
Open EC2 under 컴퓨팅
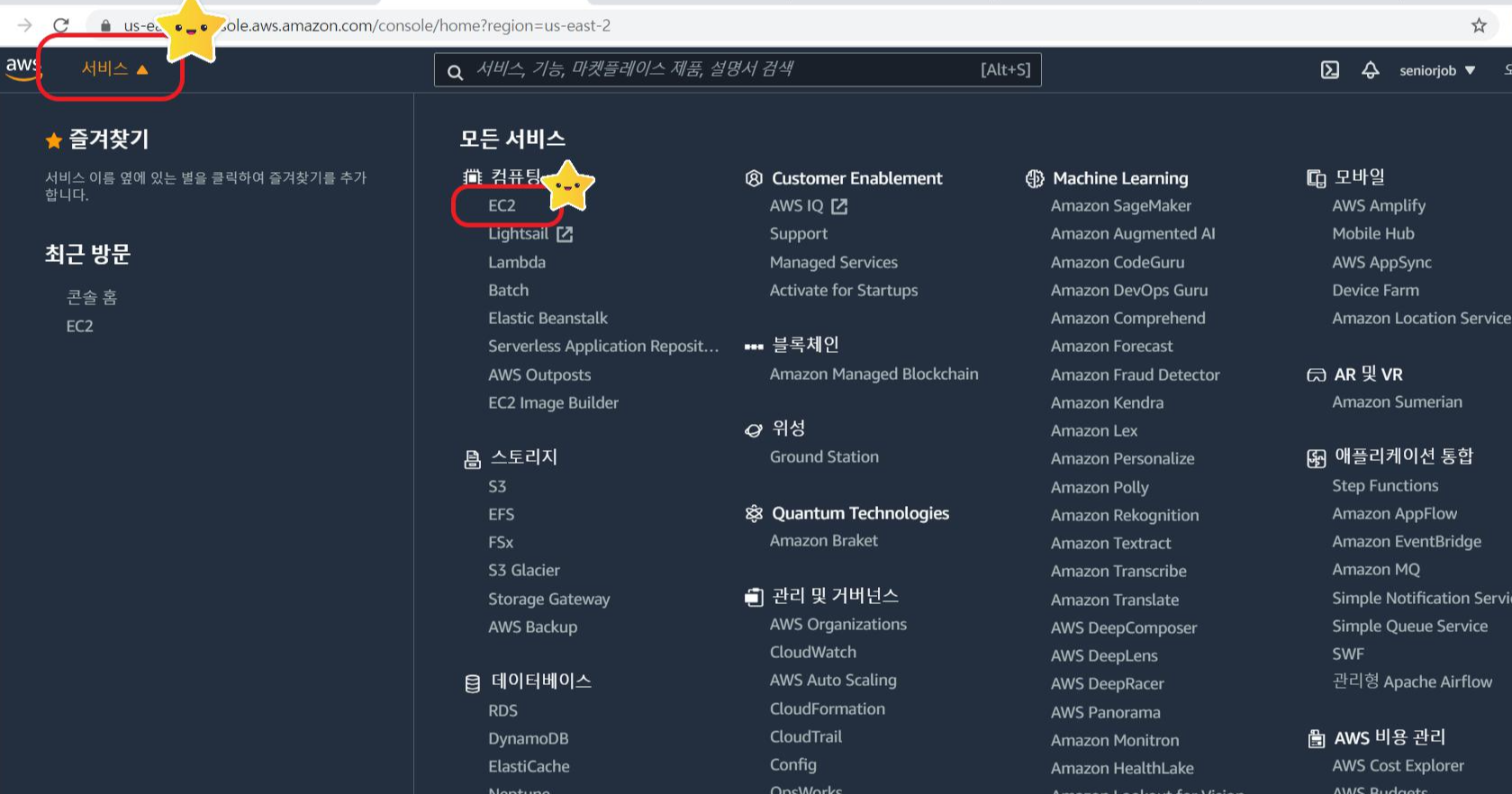pos(502,205)
